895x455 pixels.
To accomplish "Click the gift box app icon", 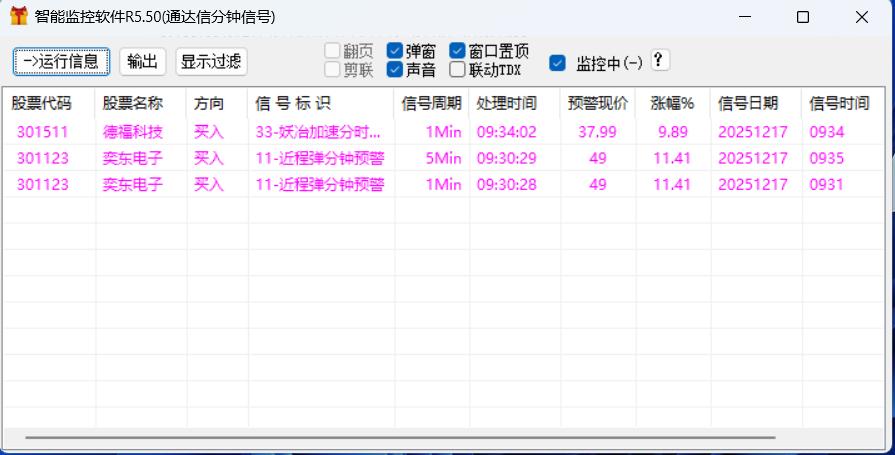I will tap(19, 17).
